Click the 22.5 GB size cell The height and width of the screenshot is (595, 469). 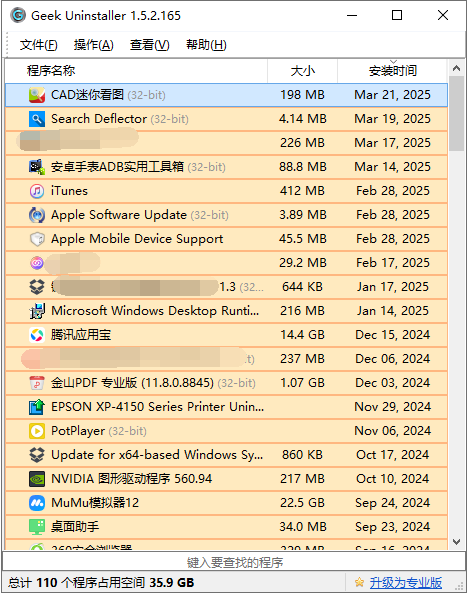click(x=302, y=503)
